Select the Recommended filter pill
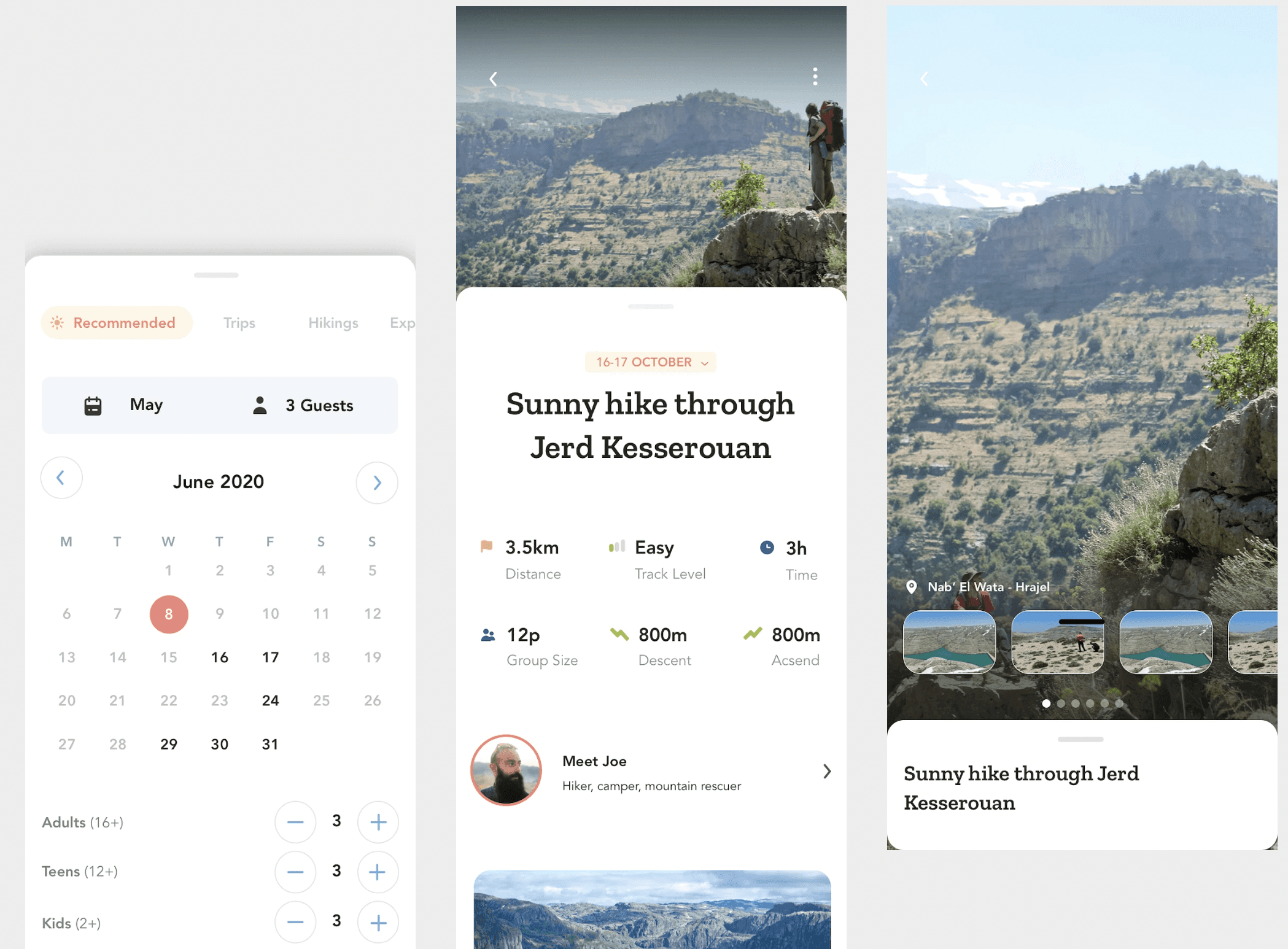The width and height of the screenshot is (1288, 949). click(x=117, y=323)
